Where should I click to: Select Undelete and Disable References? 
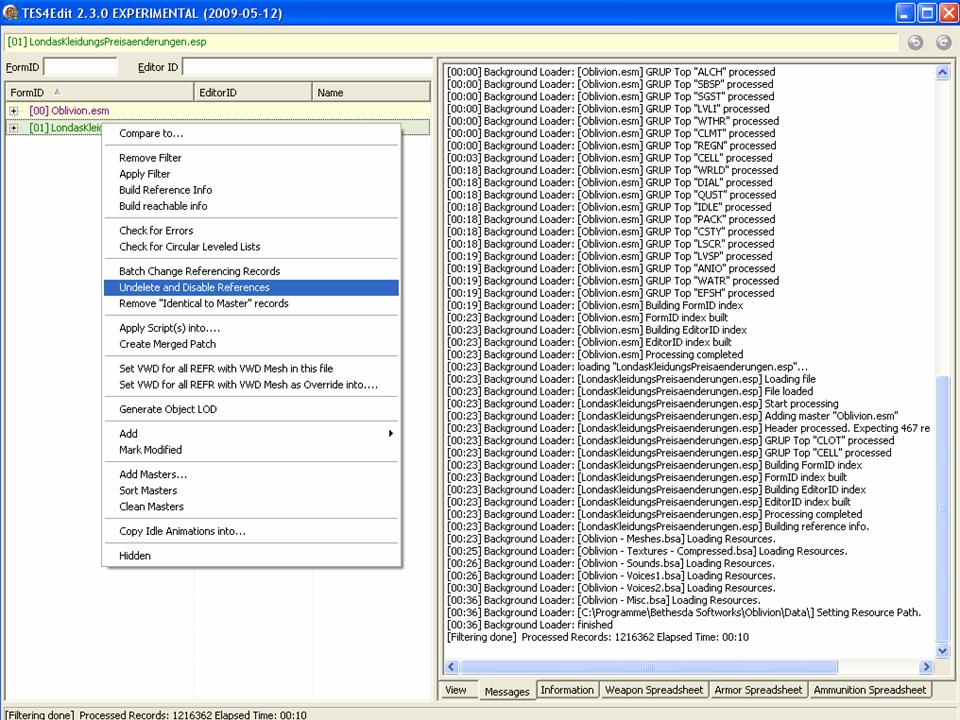(x=251, y=287)
